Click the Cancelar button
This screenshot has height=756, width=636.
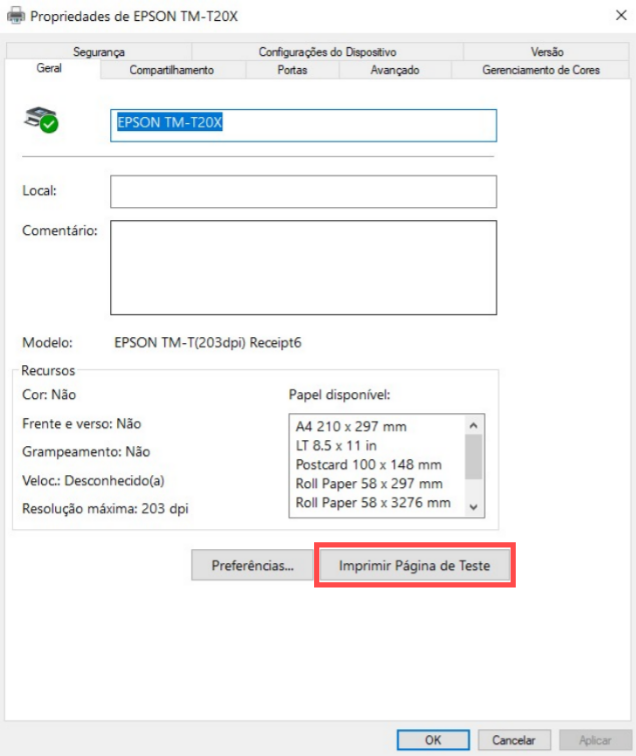[514, 740]
